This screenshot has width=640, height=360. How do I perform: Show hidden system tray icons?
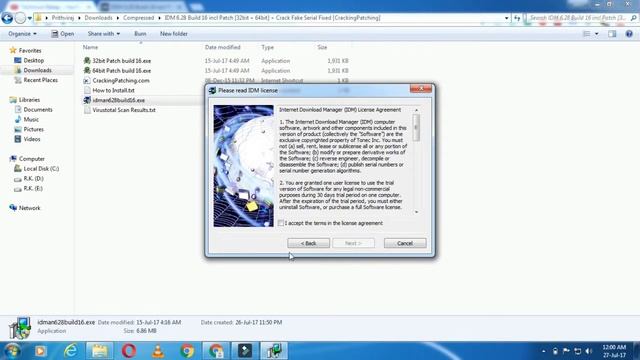pyautogui.click(x=544, y=351)
